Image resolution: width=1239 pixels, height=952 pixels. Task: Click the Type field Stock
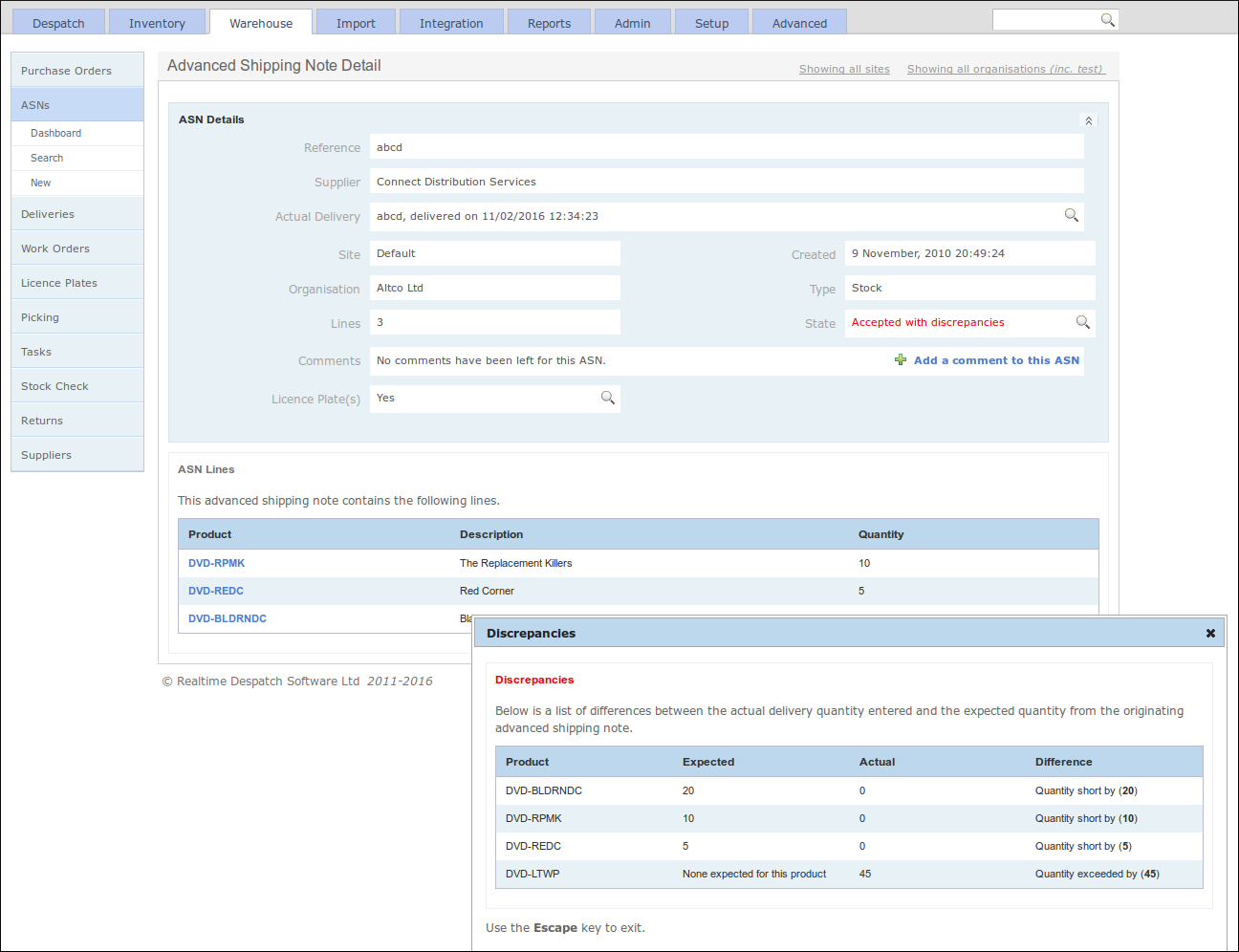(970, 288)
